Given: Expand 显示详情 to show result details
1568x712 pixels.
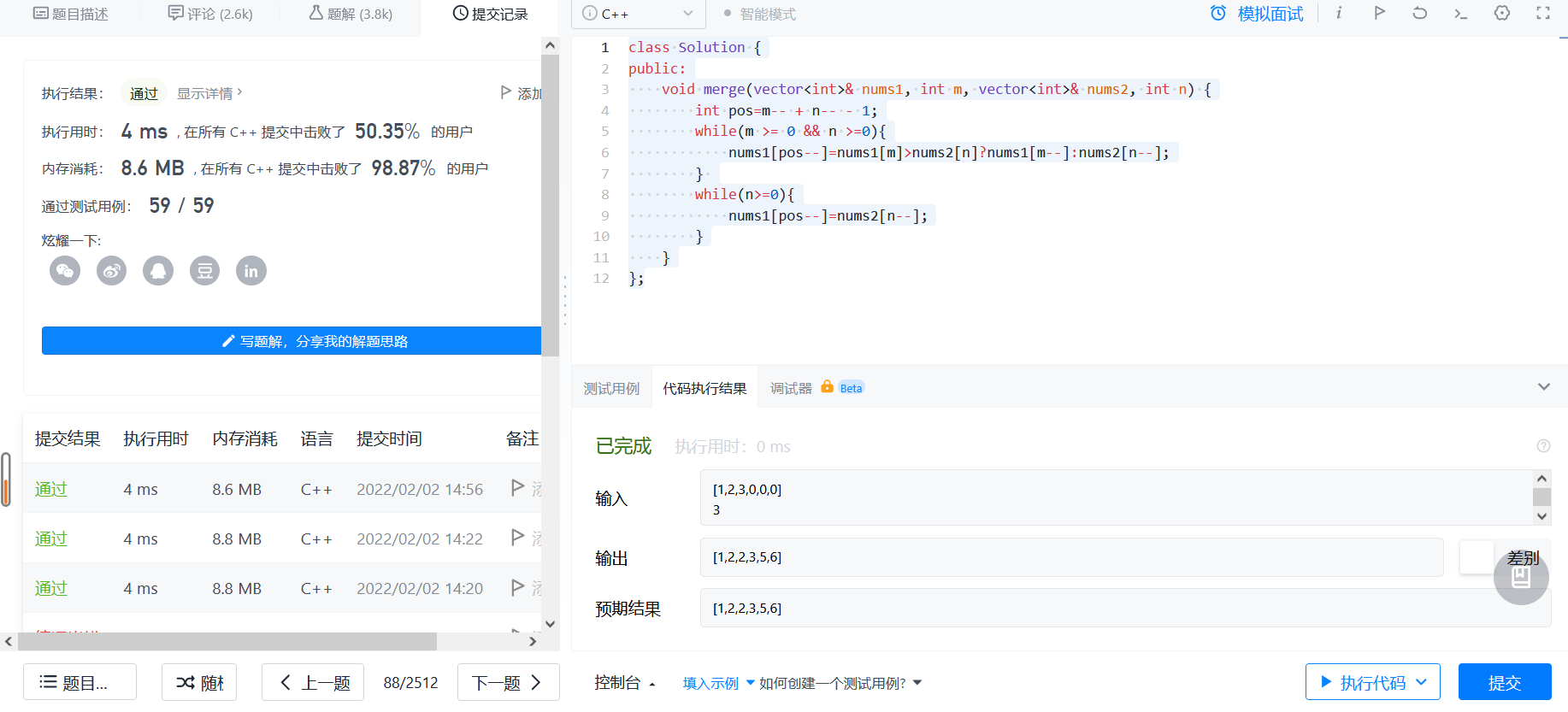Looking at the screenshot, I should tap(209, 93).
